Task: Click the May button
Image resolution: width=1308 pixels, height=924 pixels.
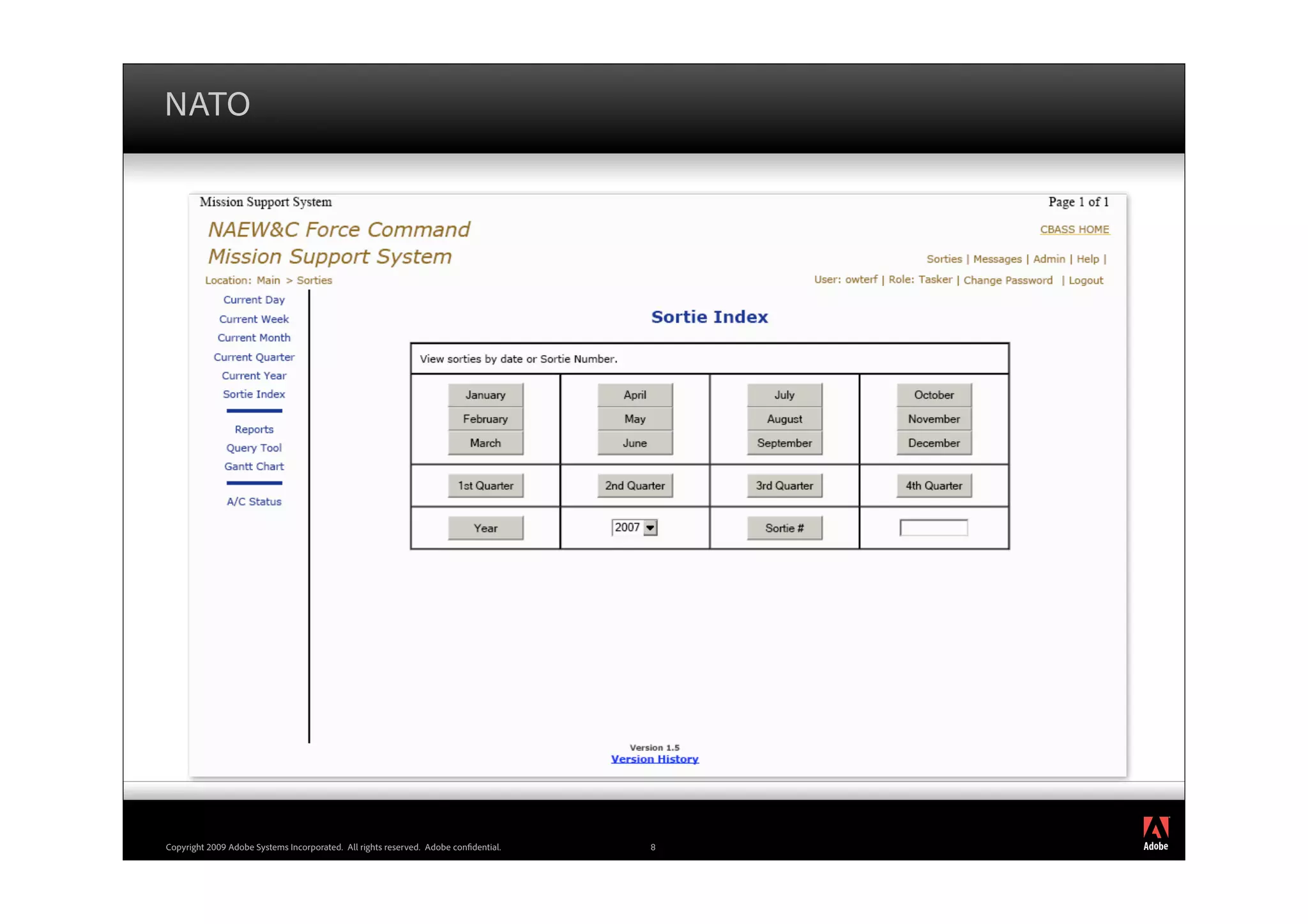Action: [635, 419]
